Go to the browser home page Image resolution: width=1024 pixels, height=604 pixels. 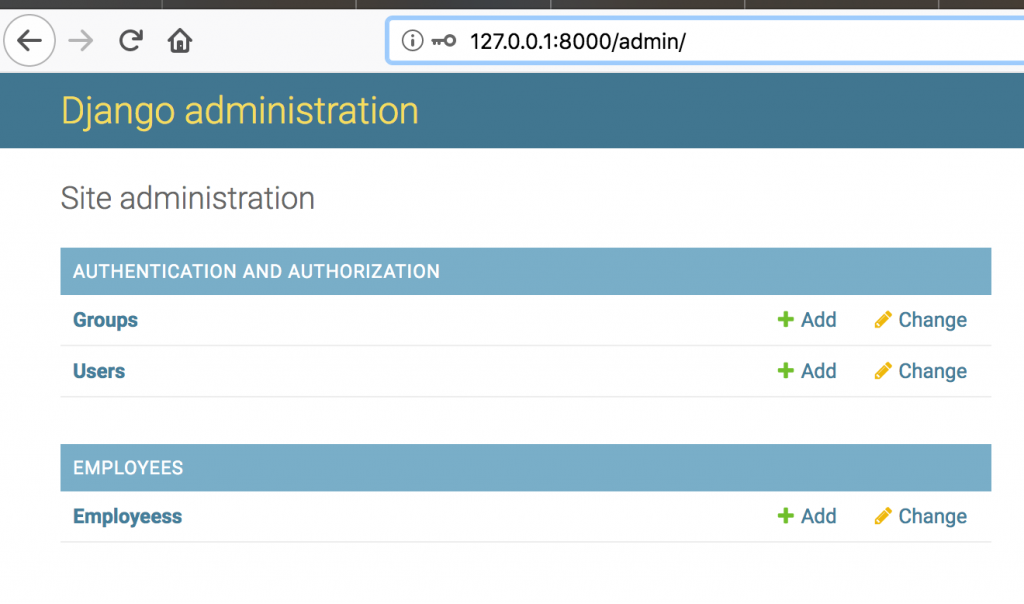click(x=180, y=41)
